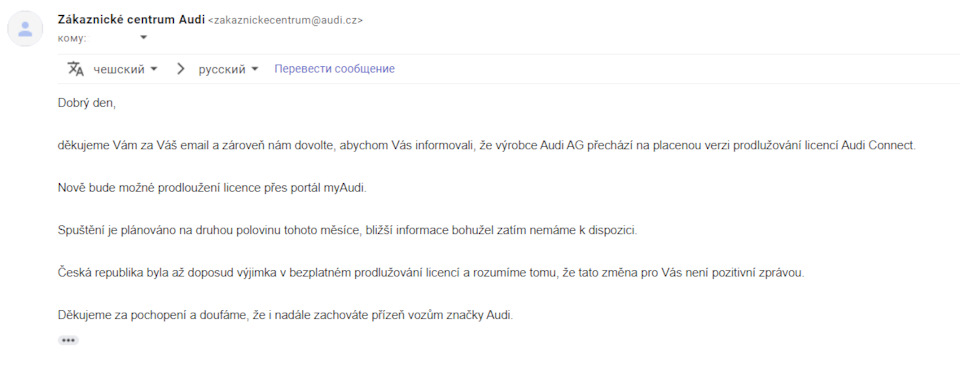The width and height of the screenshot is (960, 386).
Task: Click the sender's profile avatar icon
Action: click(x=25, y=28)
